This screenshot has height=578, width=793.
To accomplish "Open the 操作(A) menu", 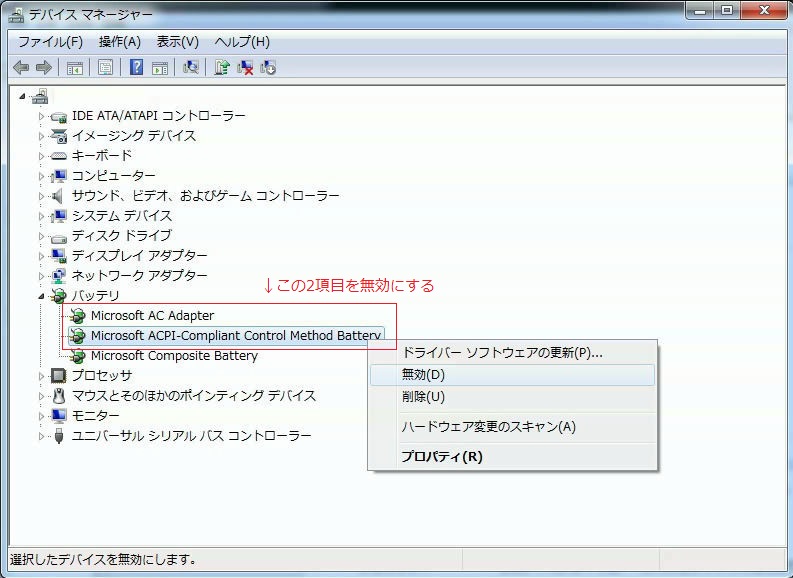I will click(119, 41).
